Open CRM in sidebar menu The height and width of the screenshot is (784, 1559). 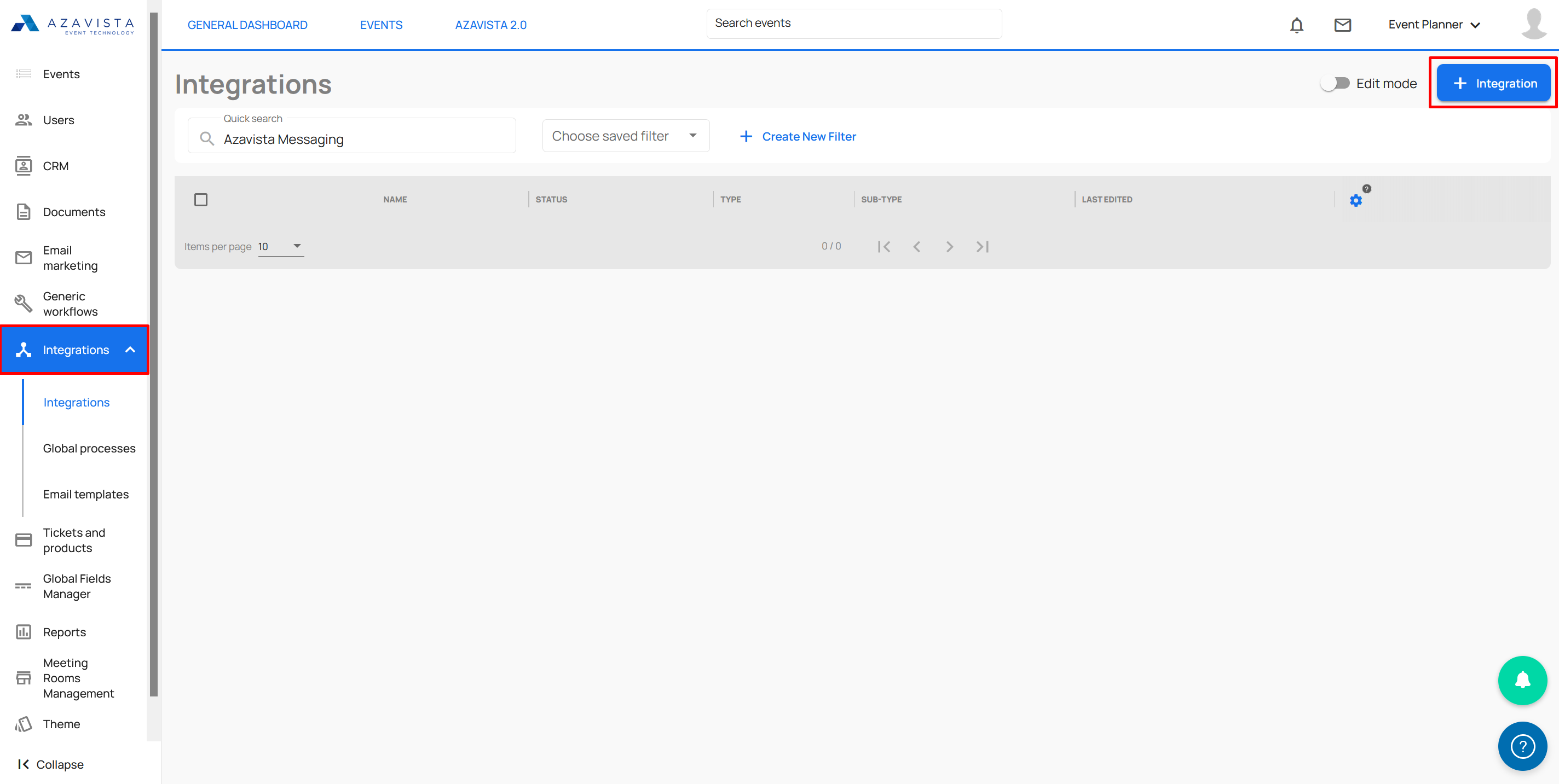click(56, 166)
